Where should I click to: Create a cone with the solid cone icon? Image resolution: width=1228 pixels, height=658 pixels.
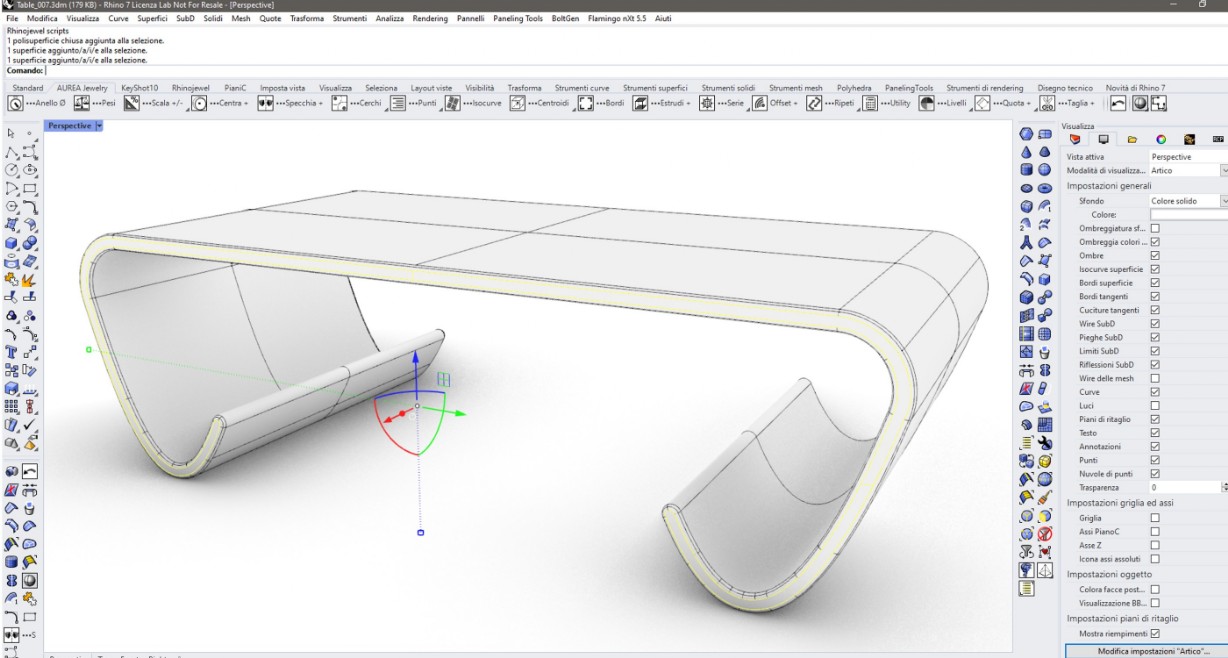click(x=1026, y=151)
